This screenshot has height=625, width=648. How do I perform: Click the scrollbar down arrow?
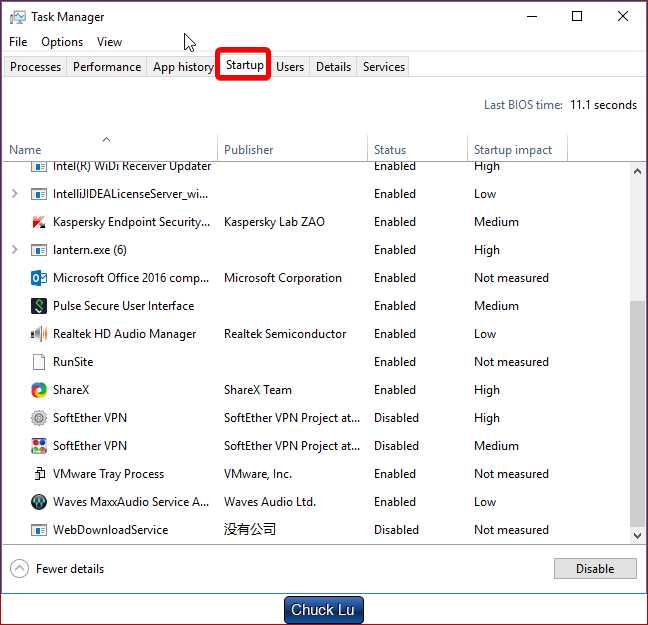637,536
